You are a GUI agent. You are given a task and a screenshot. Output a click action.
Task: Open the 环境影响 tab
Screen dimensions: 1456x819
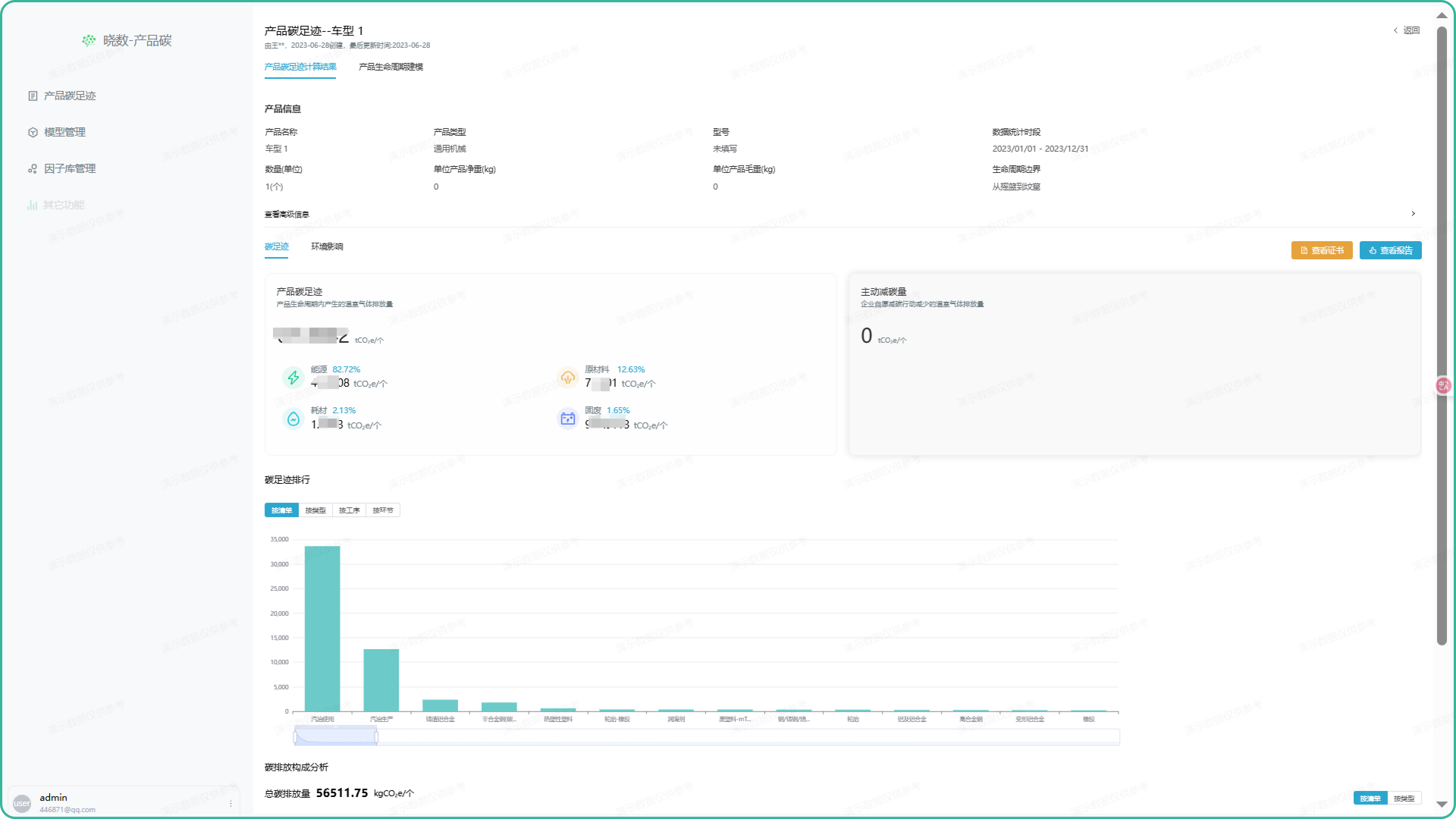(327, 246)
